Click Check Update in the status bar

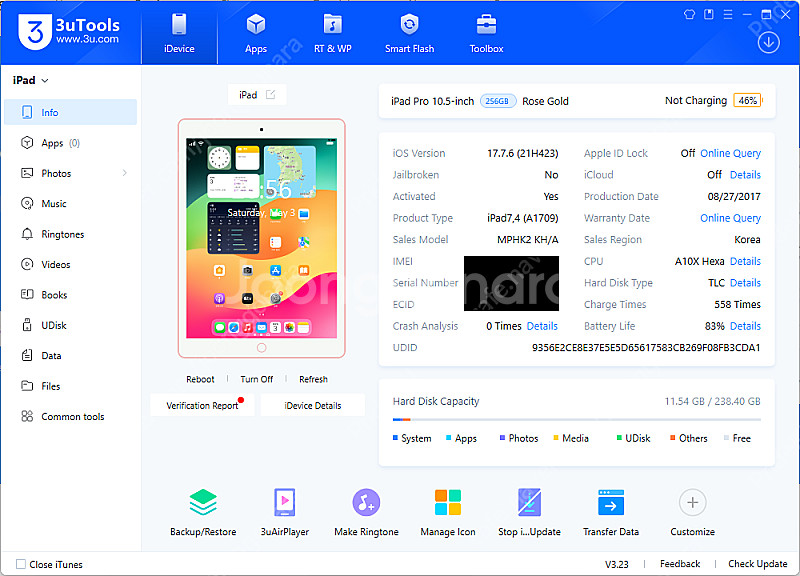(758, 564)
